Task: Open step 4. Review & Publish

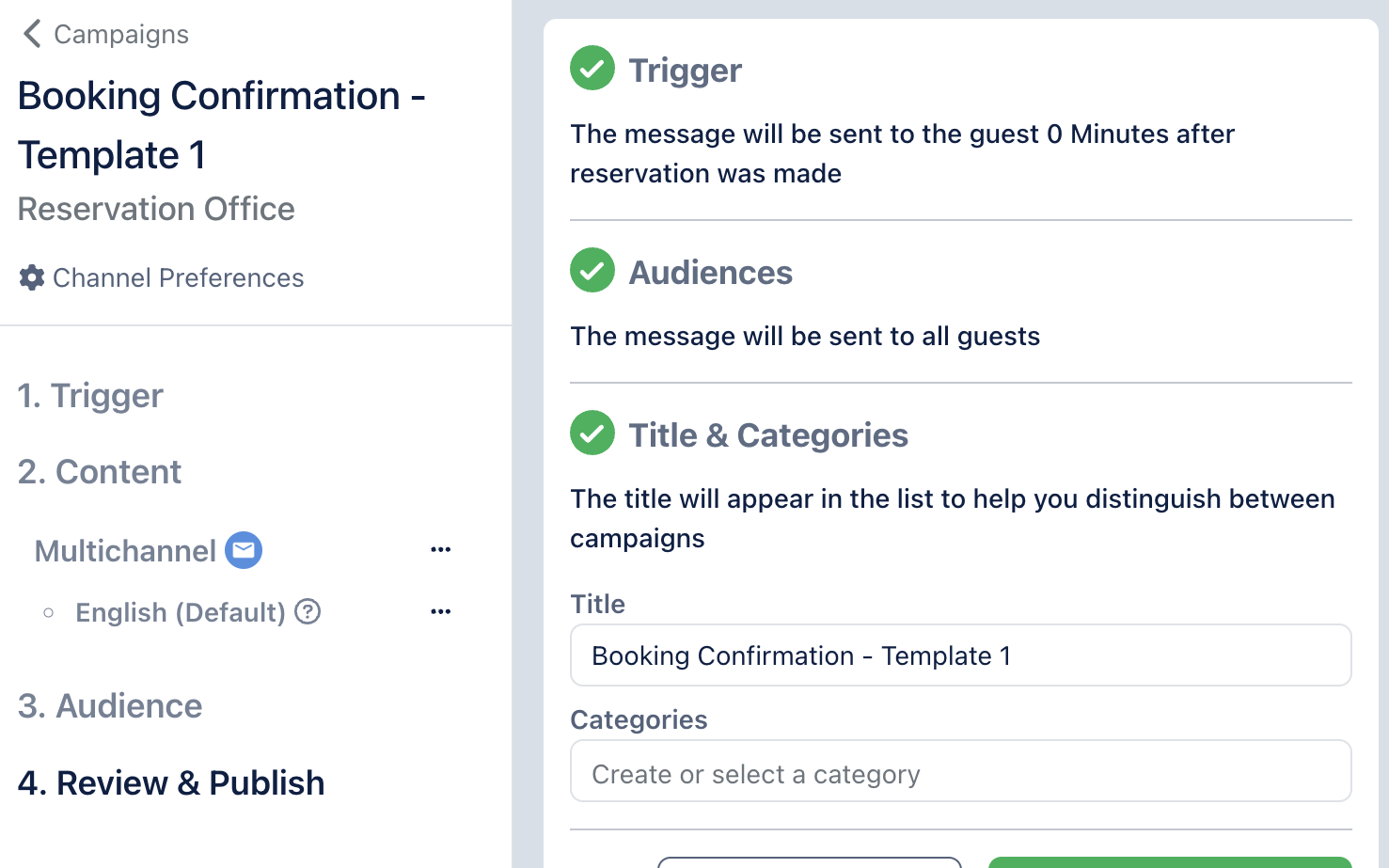Action: tap(171, 783)
